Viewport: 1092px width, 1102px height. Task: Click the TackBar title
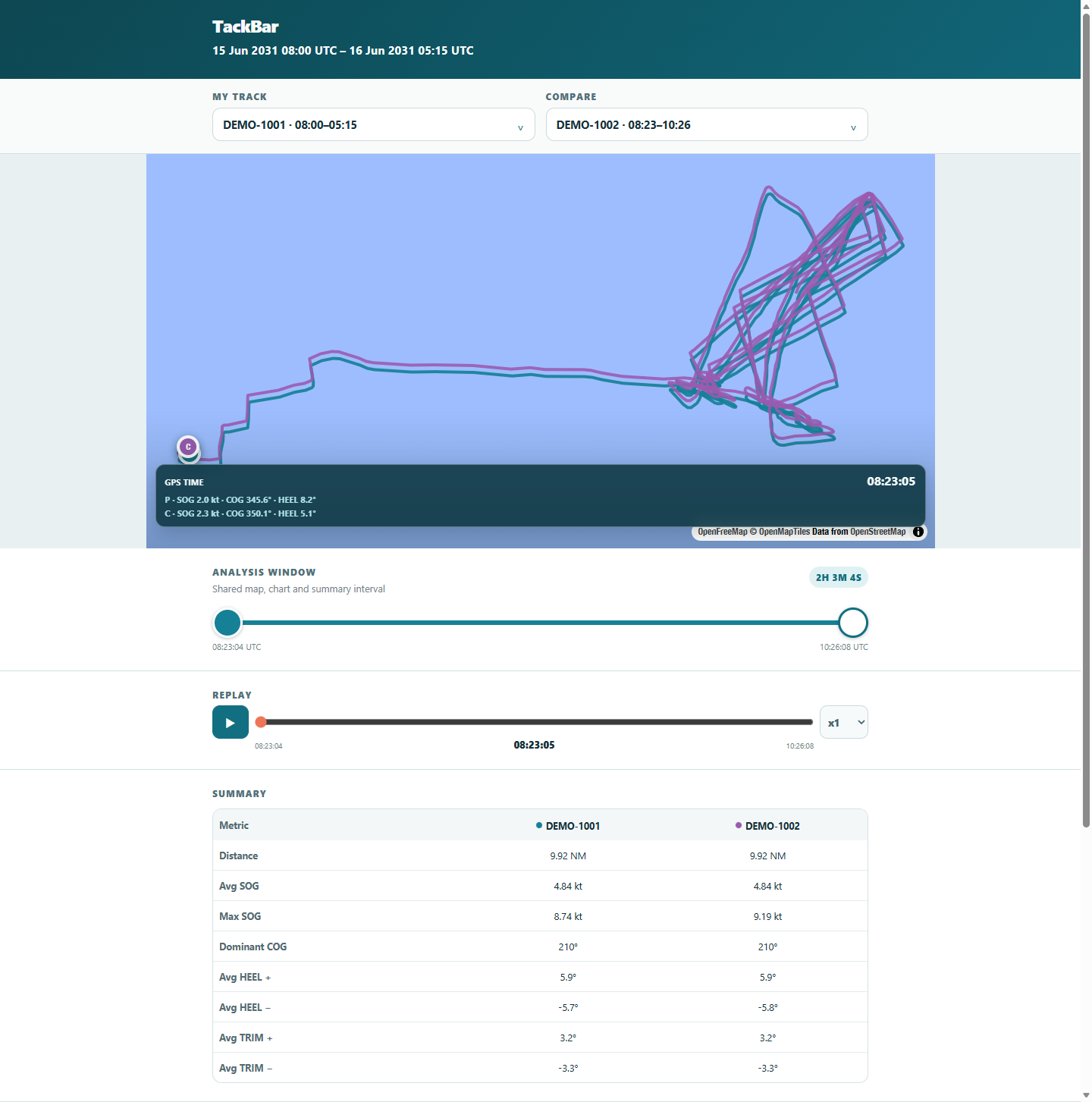246,27
